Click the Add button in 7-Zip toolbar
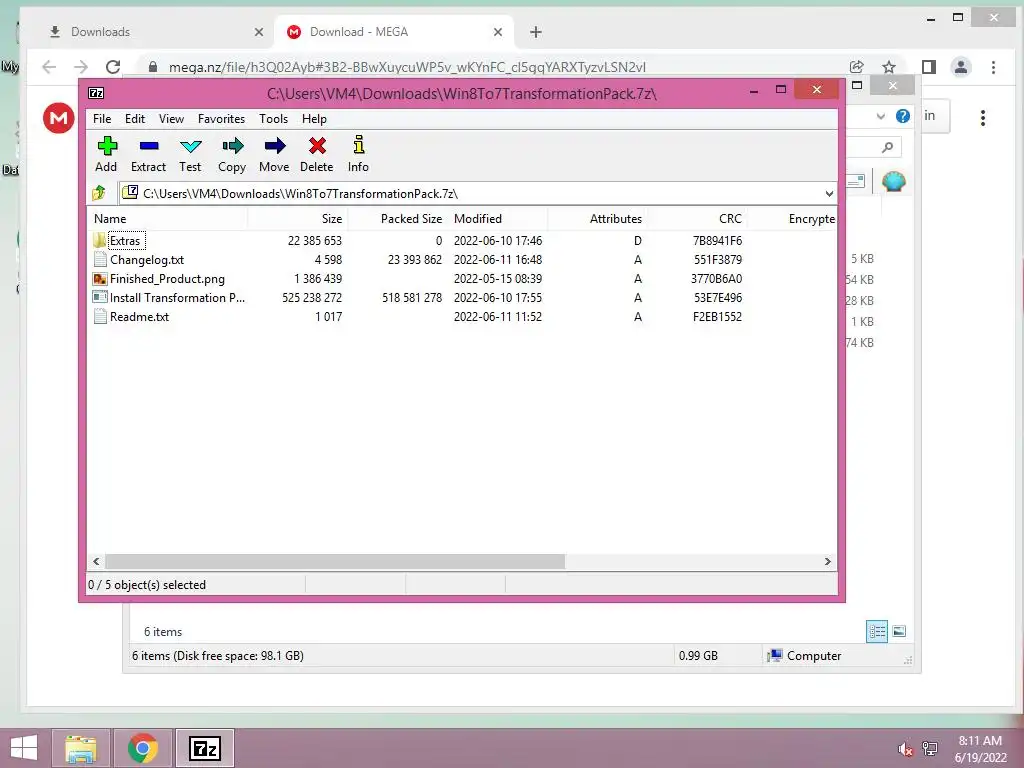The image size is (1024, 768). [x=106, y=154]
